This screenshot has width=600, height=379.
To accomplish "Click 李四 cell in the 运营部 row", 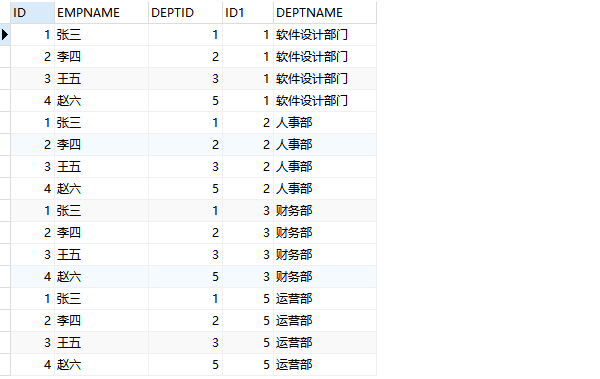I will (101, 320).
